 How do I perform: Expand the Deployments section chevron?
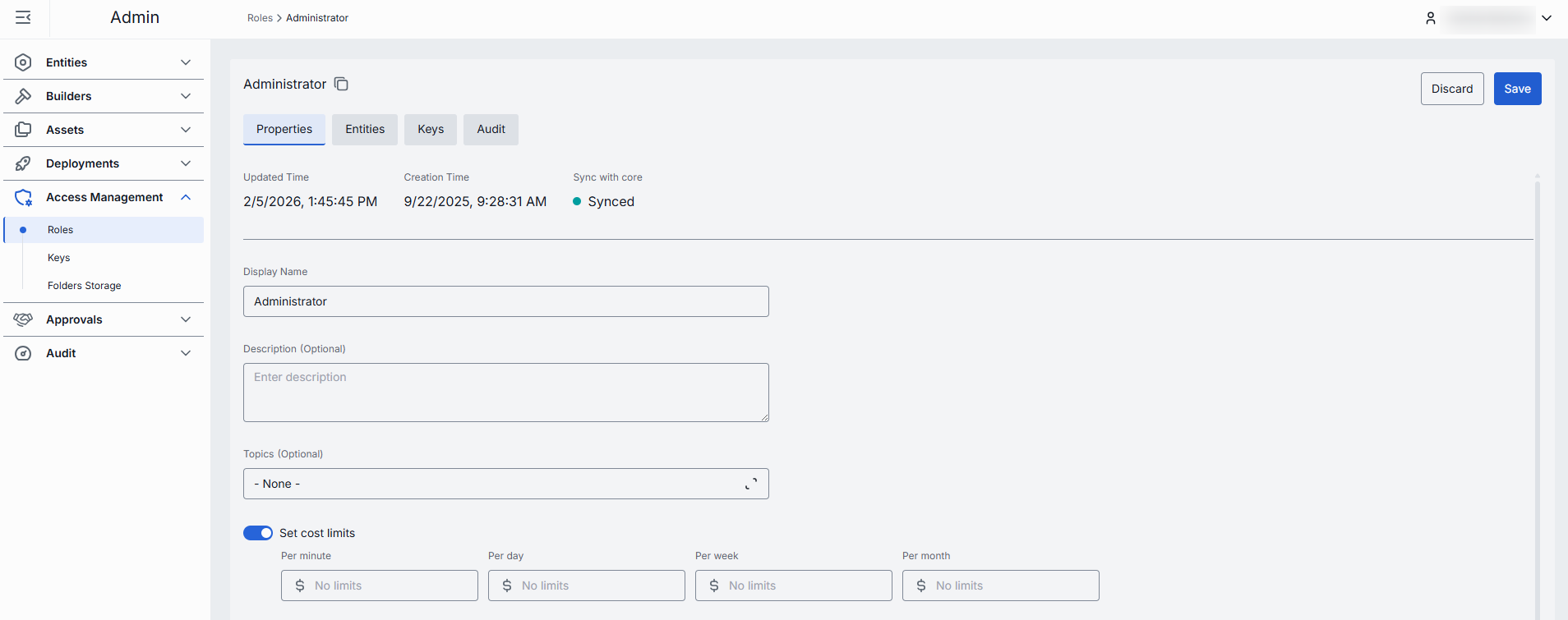pos(186,163)
